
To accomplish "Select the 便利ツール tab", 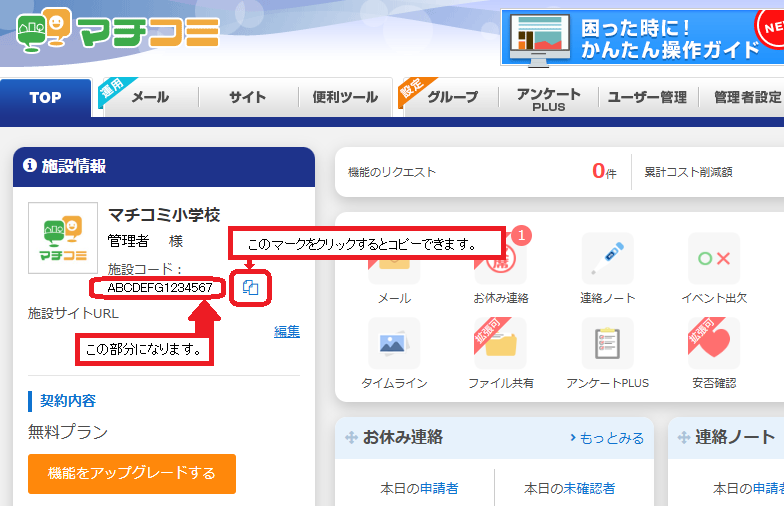I will (x=345, y=97).
